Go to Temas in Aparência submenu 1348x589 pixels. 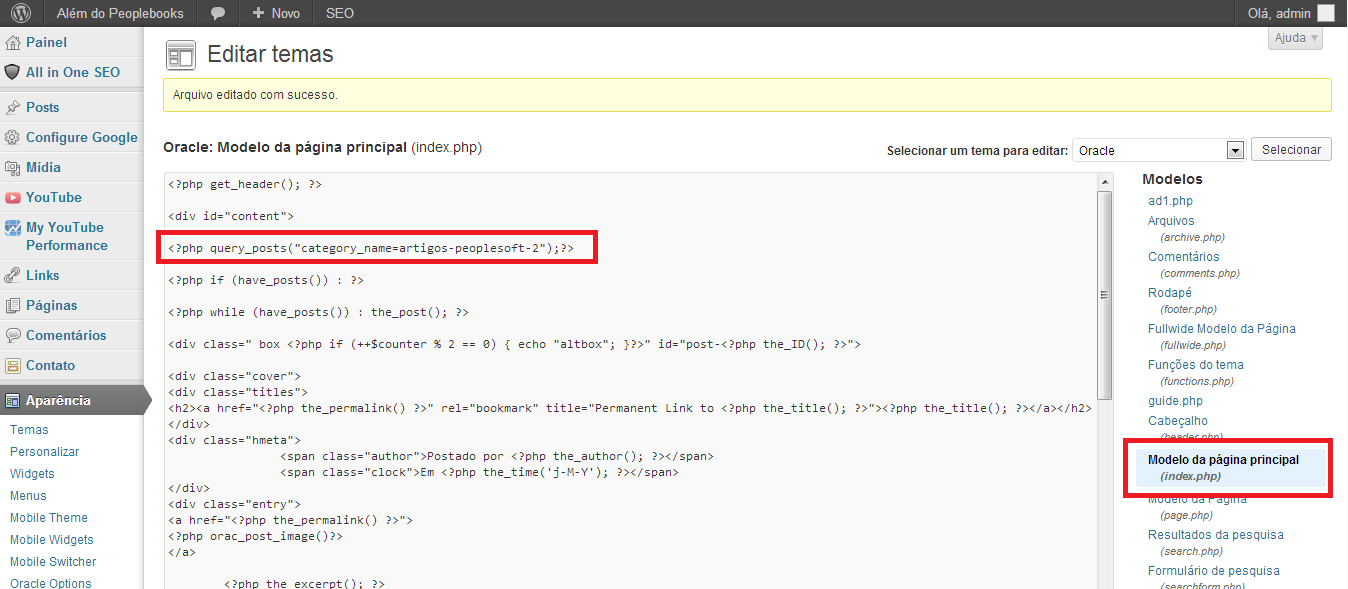tap(29, 430)
